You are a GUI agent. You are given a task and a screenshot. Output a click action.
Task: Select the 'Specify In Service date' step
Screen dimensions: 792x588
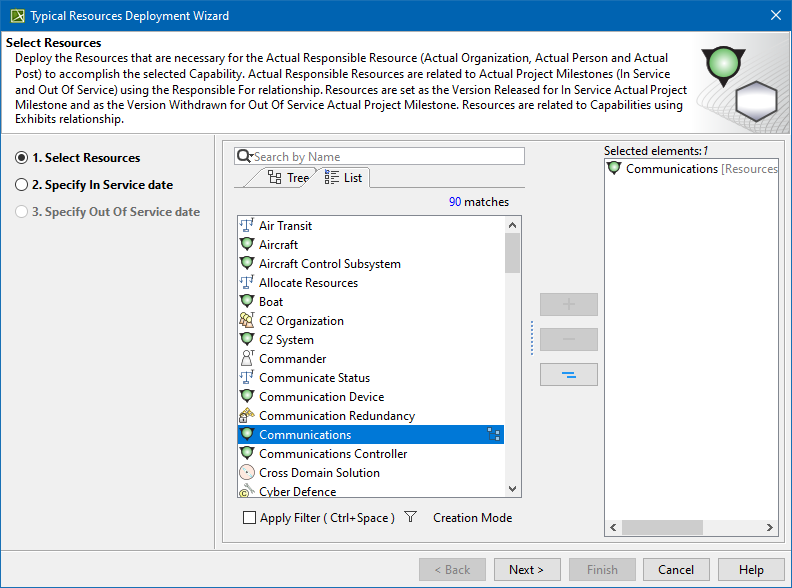point(22,185)
